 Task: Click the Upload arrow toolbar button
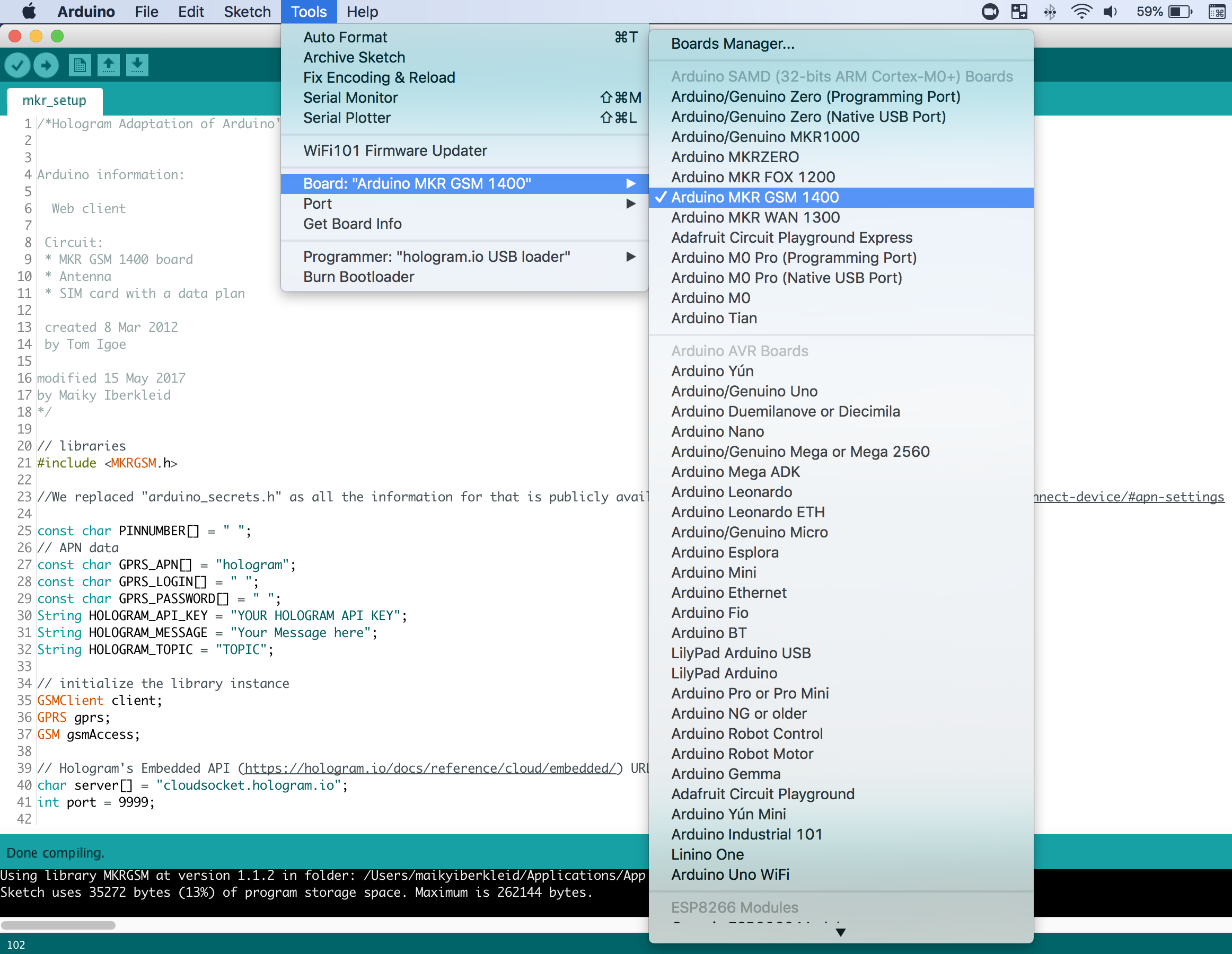[46, 65]
